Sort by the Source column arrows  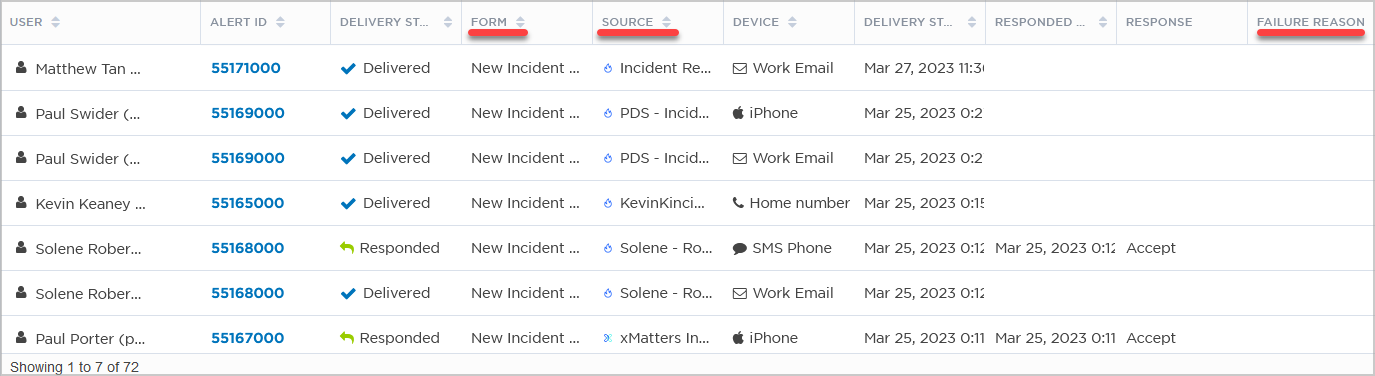[666, 22]
